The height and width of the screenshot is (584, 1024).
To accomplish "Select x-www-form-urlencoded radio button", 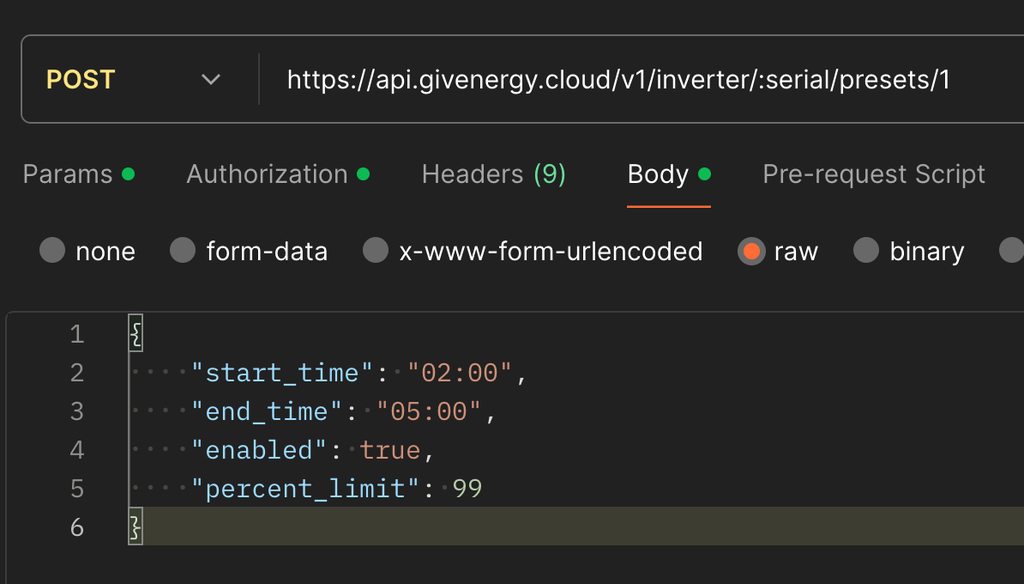I will (375, 251).
